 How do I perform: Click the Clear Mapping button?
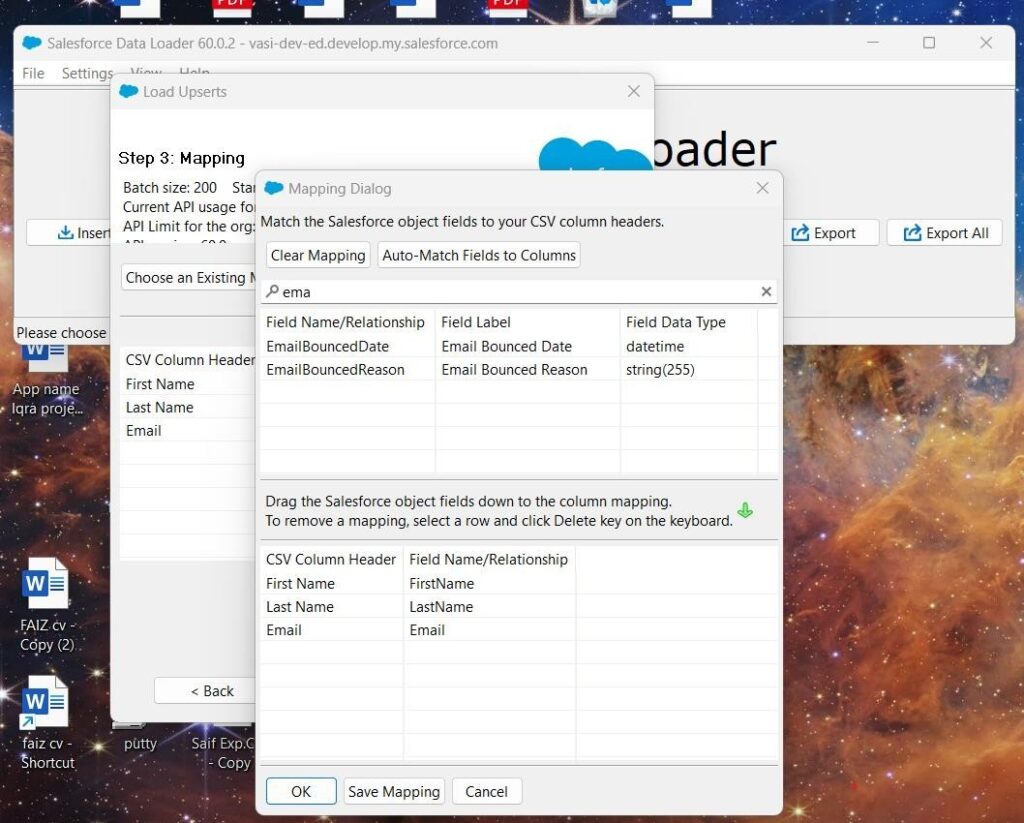click(x=317, y=255)
